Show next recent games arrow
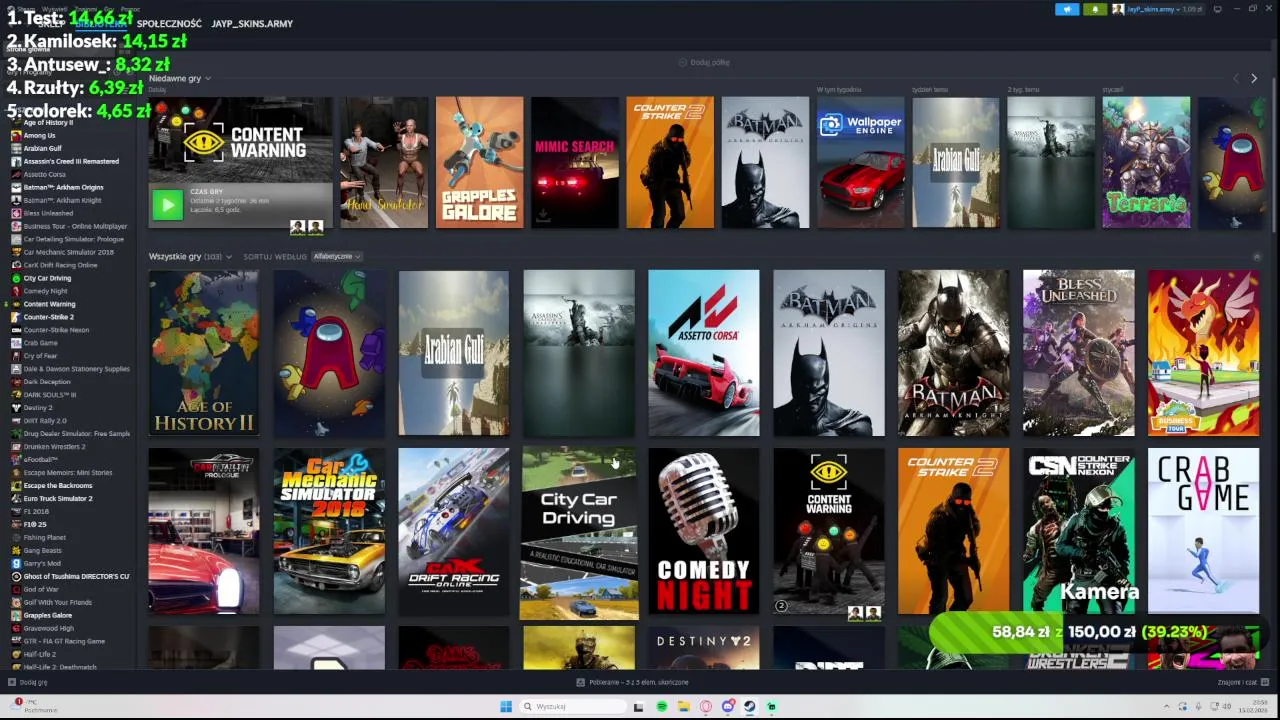This screenshot has height=720, width=1280. [x=1254, y=78]
